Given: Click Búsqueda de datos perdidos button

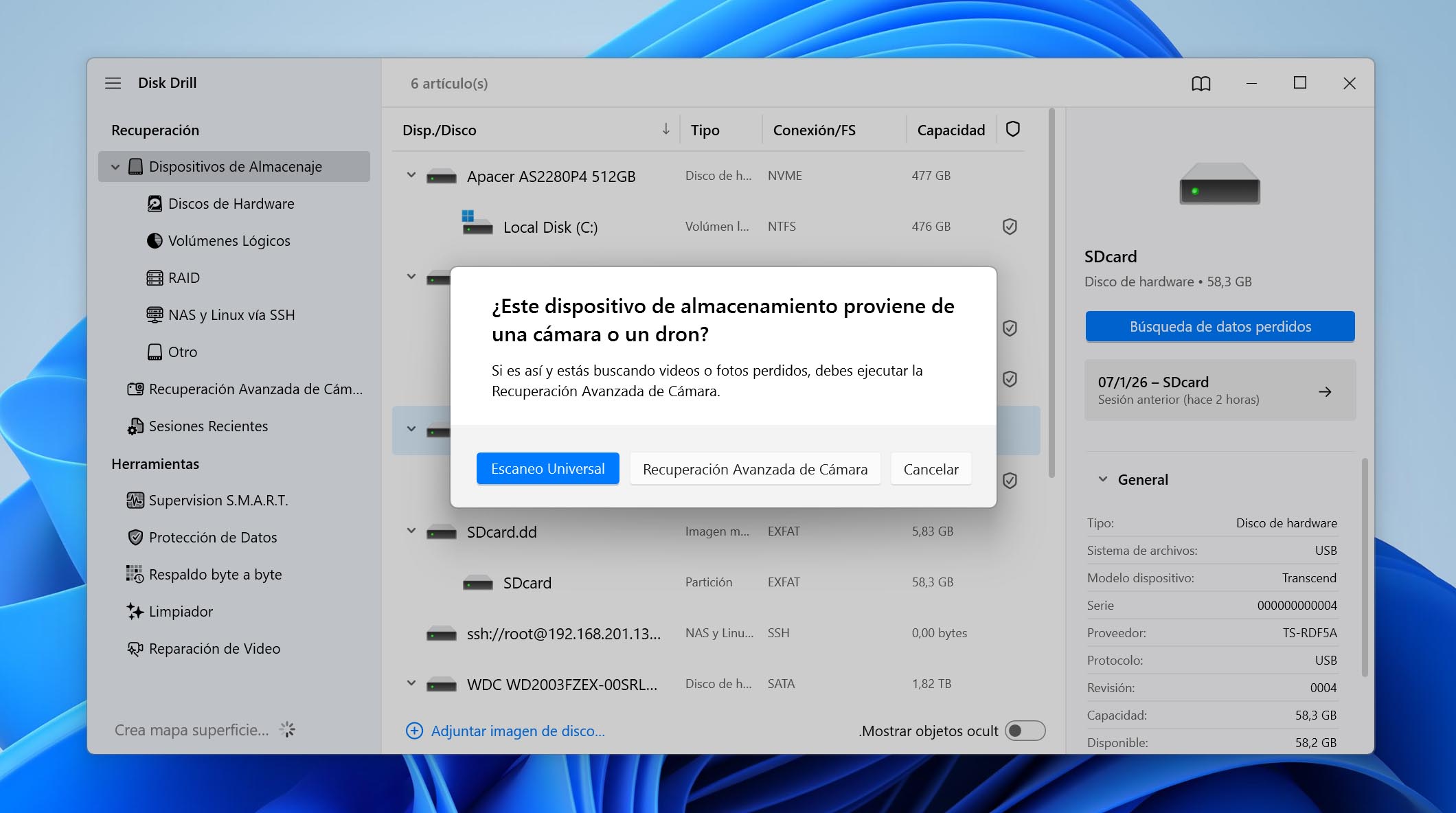Looking at the screenshot, I should [x=1220, y=327].
